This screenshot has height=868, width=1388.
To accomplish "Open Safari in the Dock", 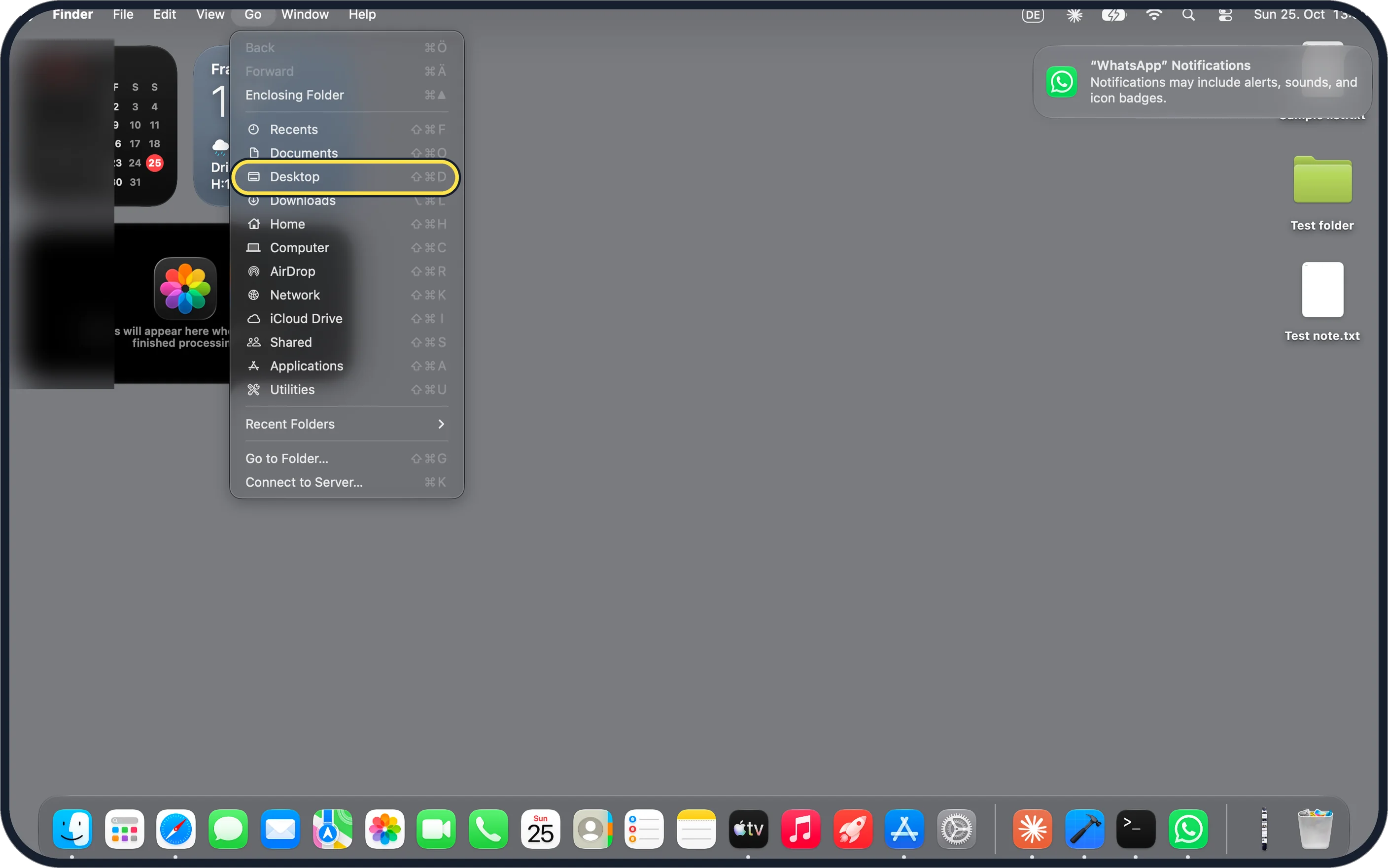I will 176,829.
